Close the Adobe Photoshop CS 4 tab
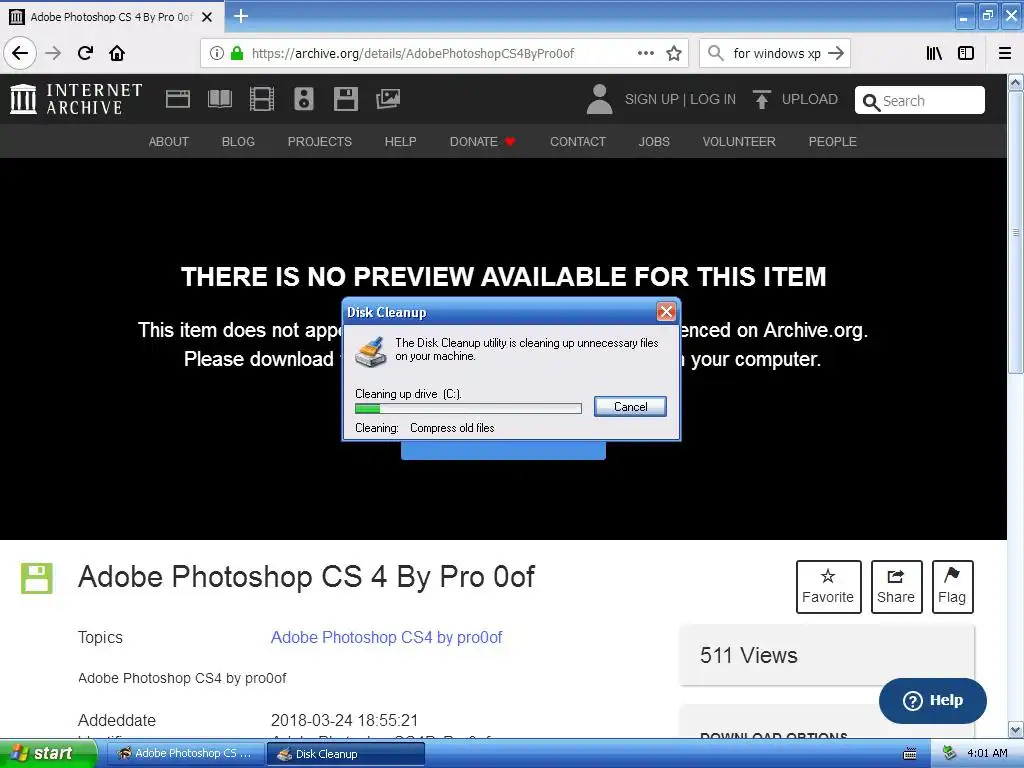 click(x=207, y=17)
